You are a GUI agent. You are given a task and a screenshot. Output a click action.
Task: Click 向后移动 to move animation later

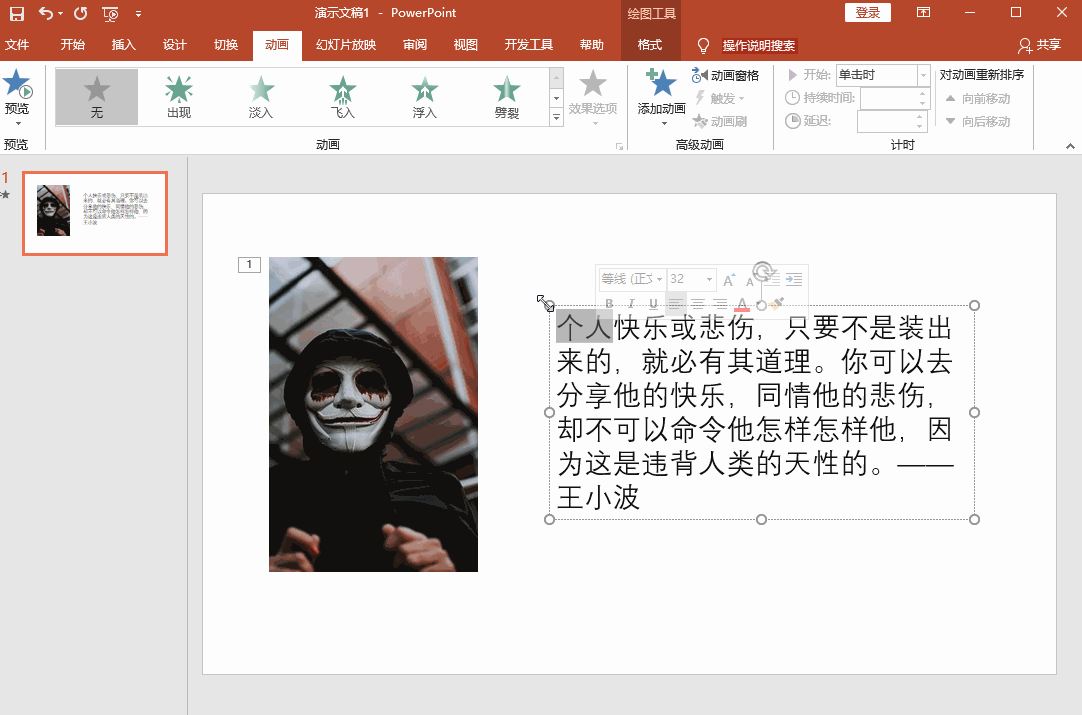tap(978, 121)
